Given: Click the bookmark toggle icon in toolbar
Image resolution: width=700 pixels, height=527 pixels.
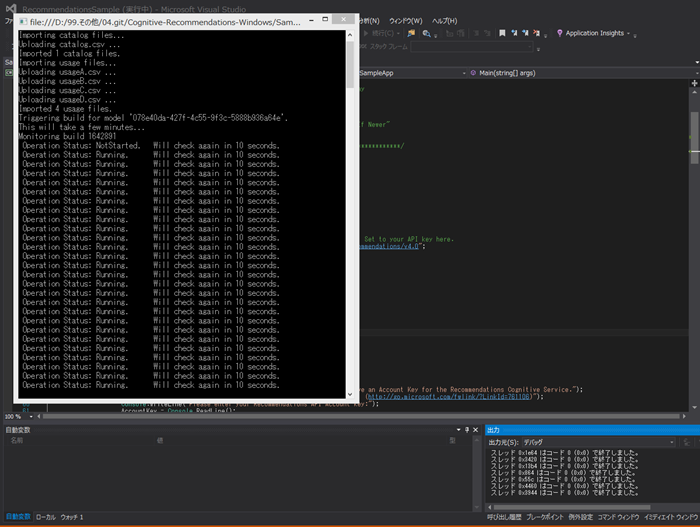Looking at the screenshot, I should click(502, 33).
